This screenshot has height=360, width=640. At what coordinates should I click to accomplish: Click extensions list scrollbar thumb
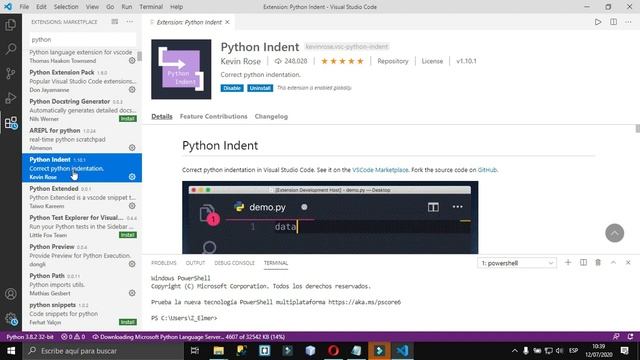pyautogui.click(x=139, y=56)
